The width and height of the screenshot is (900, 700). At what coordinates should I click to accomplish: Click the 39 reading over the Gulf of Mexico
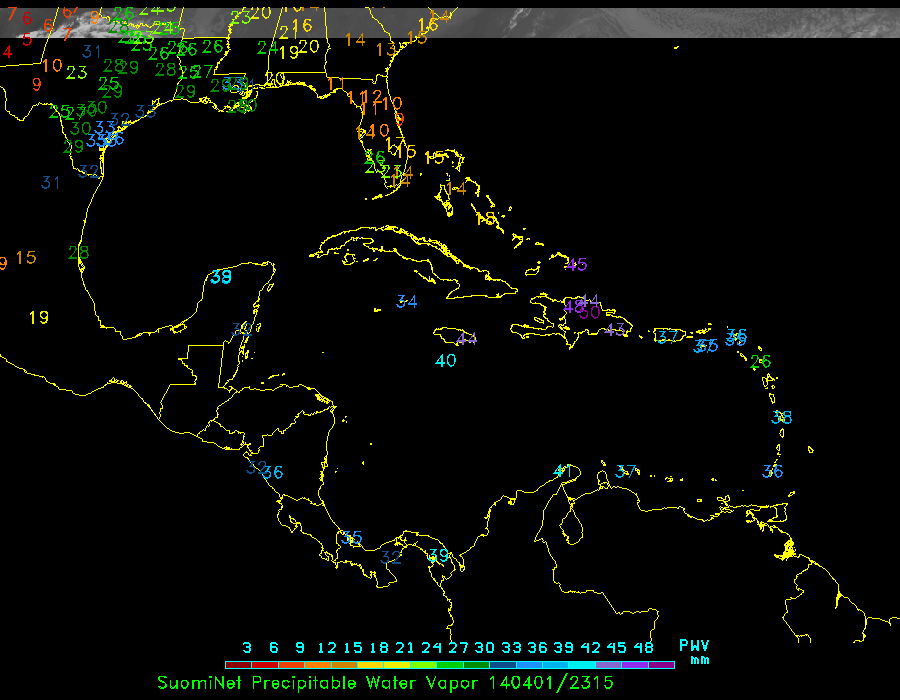(x=221, y=277)
